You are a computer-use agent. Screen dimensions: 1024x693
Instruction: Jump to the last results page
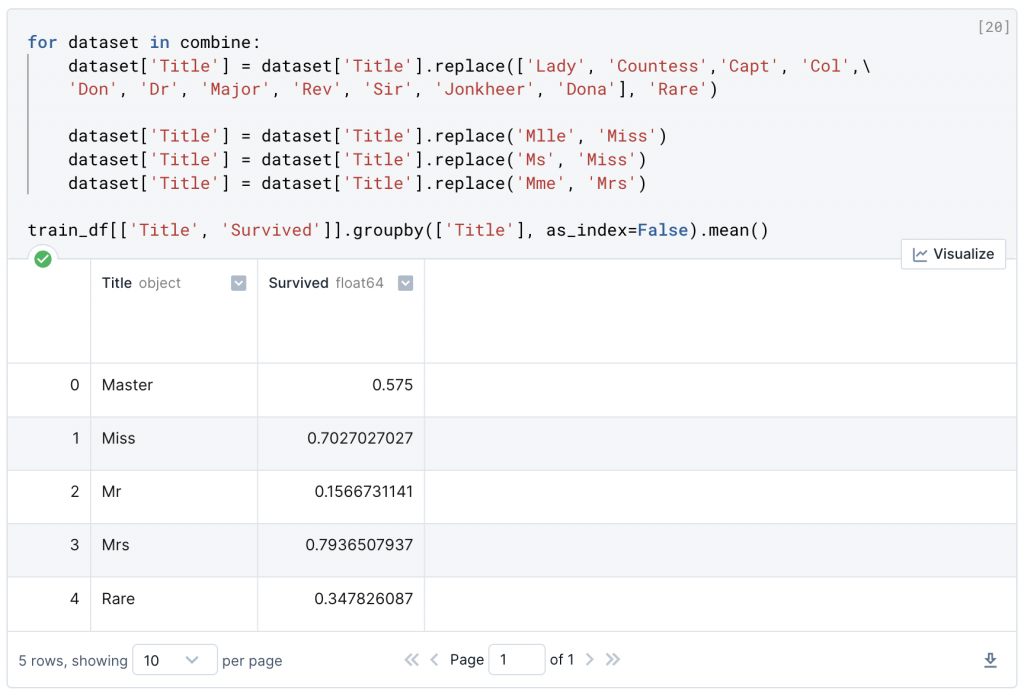point(613,660)
